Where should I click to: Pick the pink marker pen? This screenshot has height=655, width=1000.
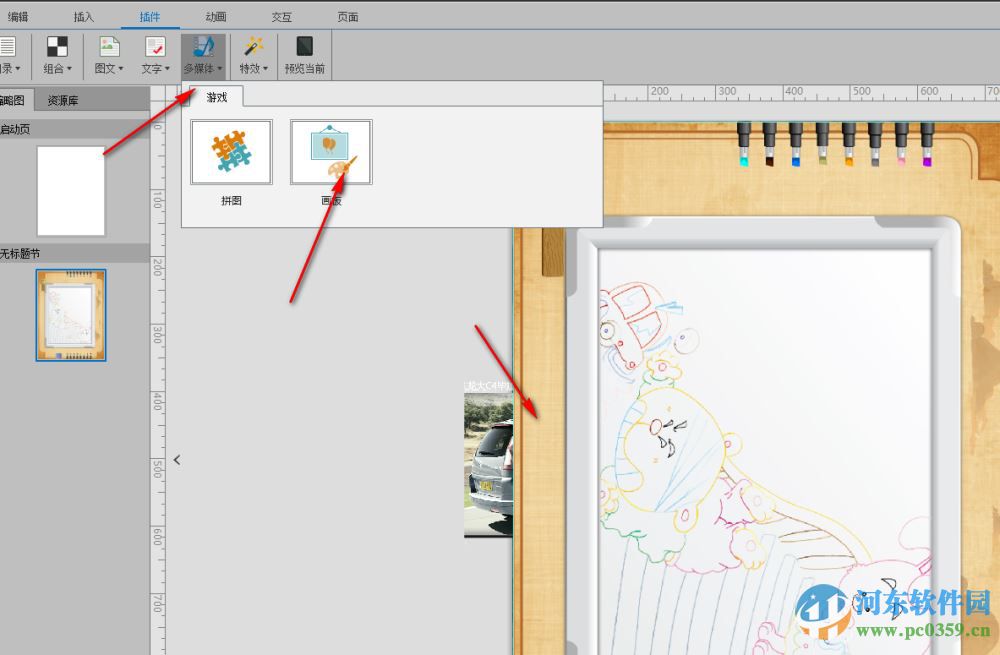901,145
